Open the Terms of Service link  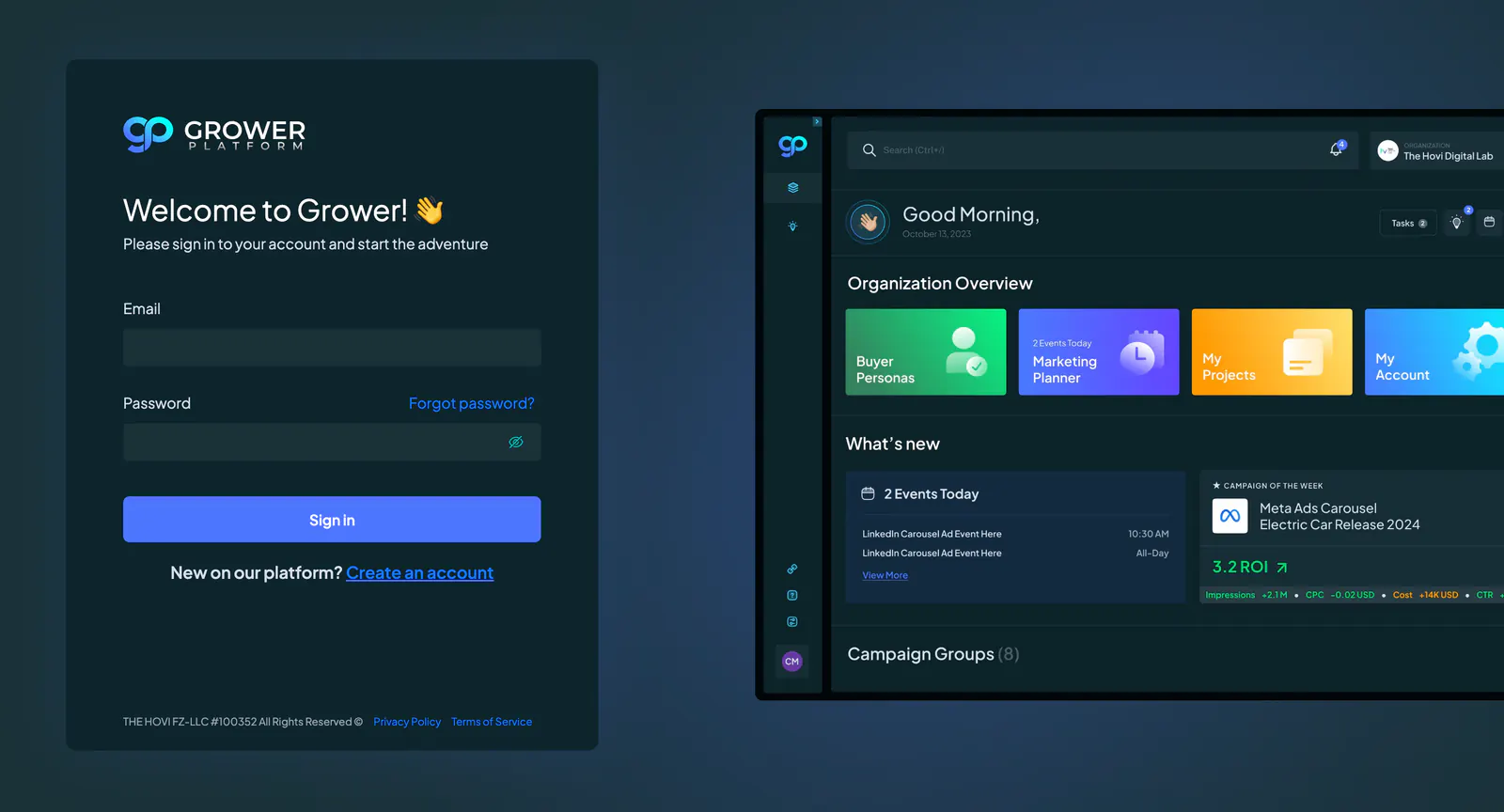tap(492, 722)
